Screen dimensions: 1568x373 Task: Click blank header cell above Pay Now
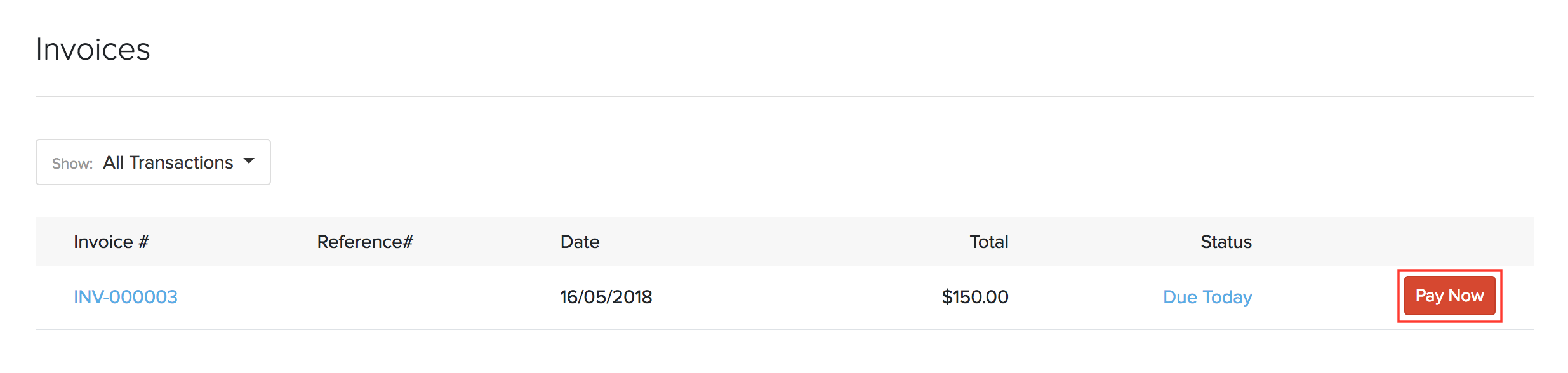pyautogui.click(x=1449, y=242)
